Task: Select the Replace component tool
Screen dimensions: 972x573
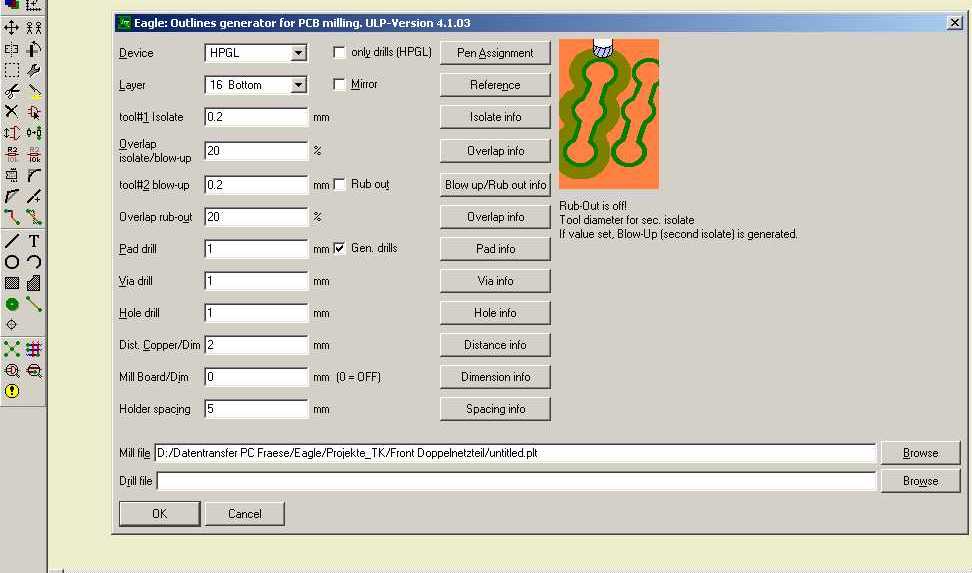Action: click(x=34, y=133)
